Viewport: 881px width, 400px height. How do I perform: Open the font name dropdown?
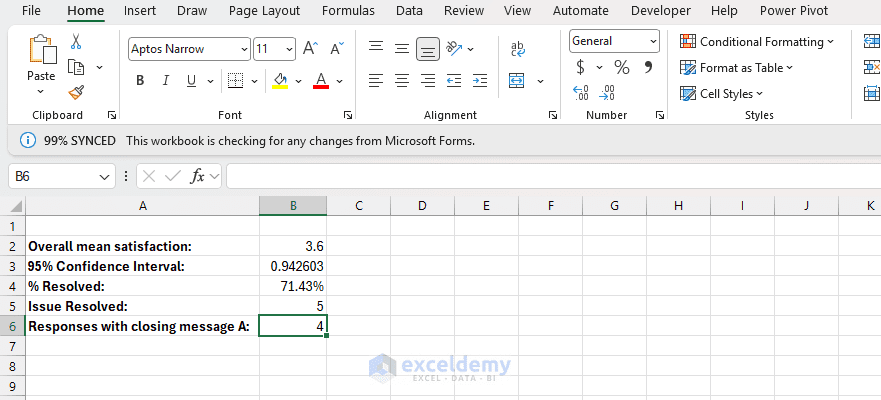coord(244,49)
